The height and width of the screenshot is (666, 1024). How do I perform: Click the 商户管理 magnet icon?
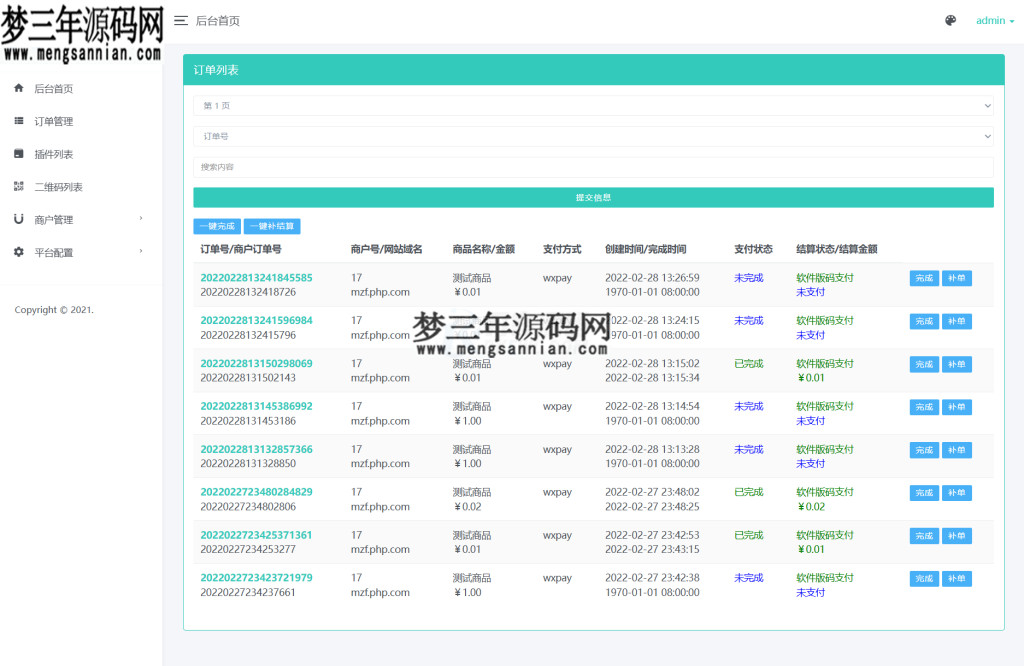pos(18,219)
